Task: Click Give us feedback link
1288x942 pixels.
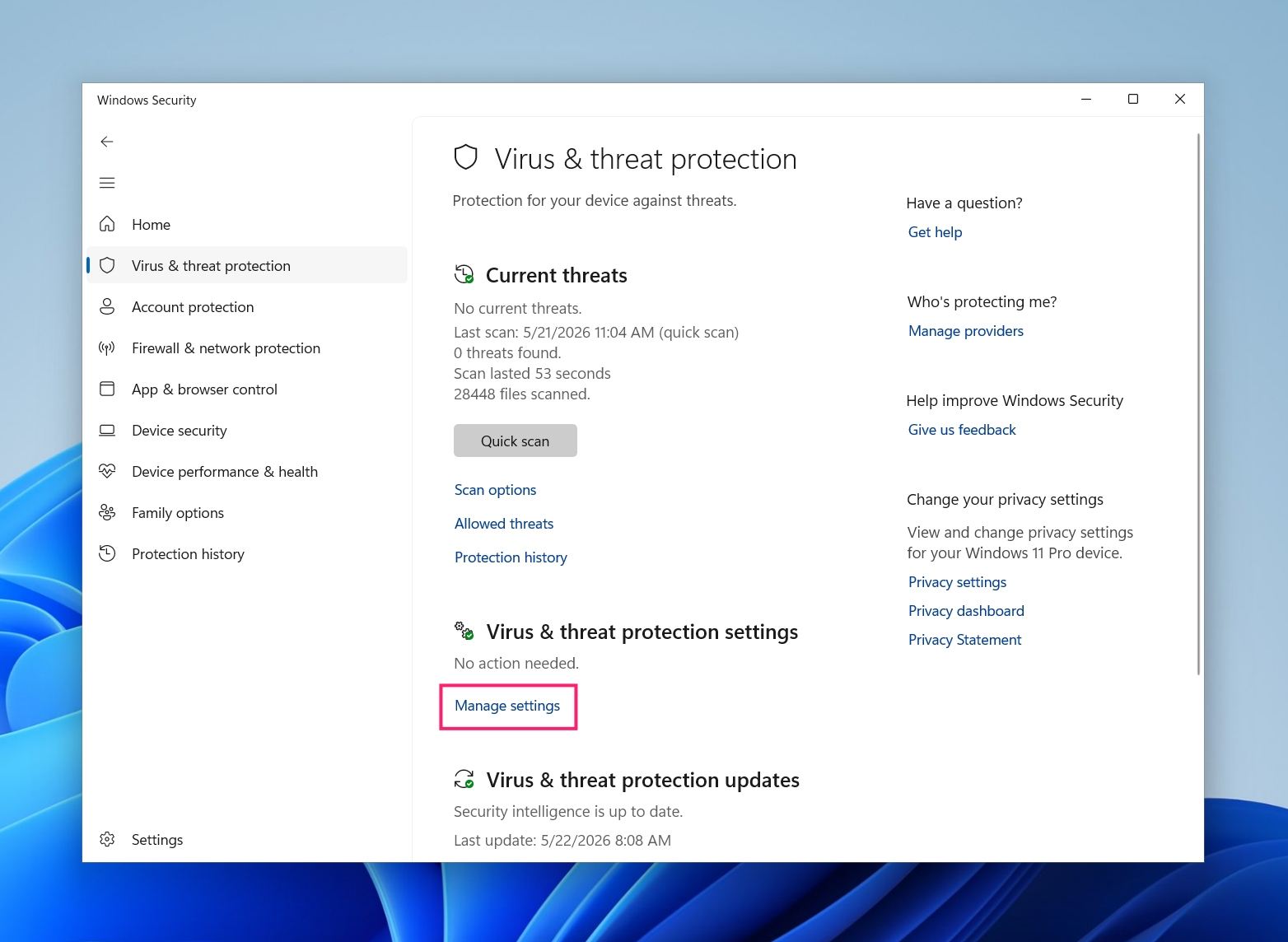Action: click(x=962, y=430)
